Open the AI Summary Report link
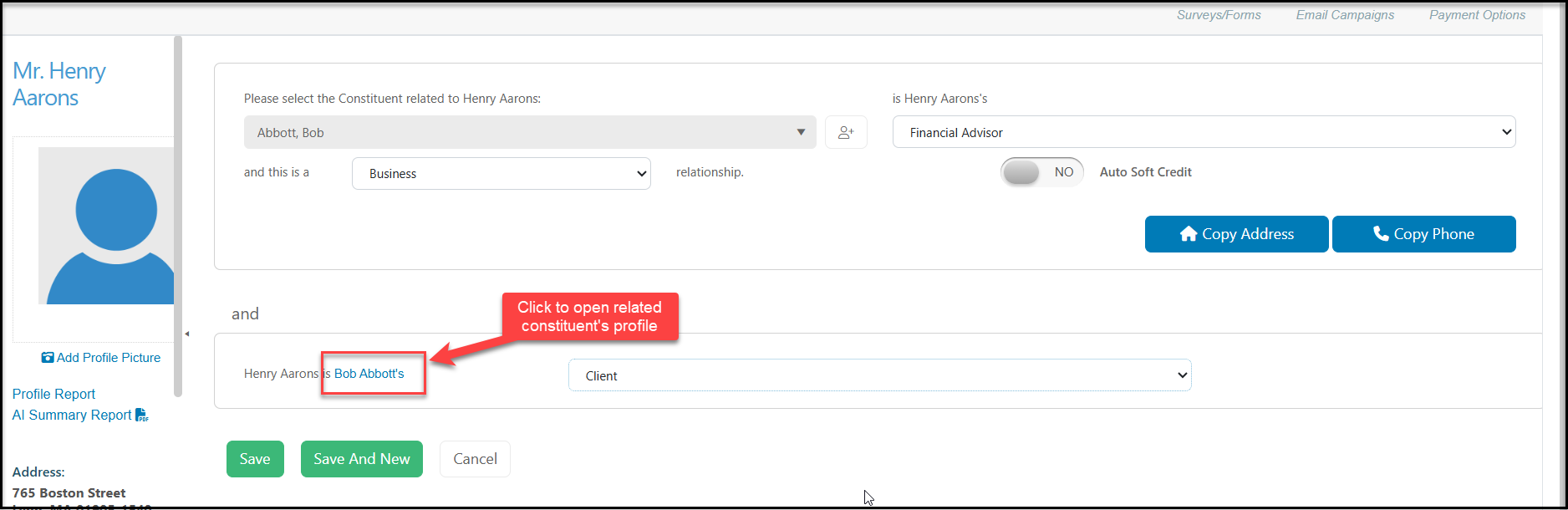This screenshot has height=510, width=1568. (x=72, y=415)
